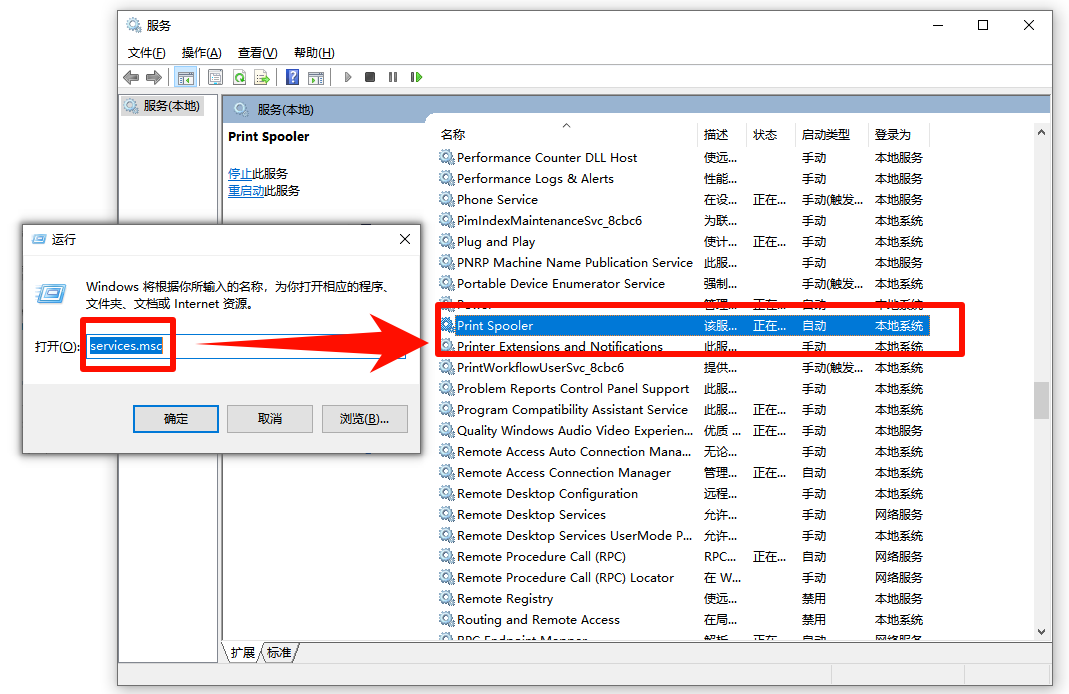The height and width of the screenshot is (694, 1069).
Task: Close the Run dialog
Action: pyautogui.click(x=405, y=239)
